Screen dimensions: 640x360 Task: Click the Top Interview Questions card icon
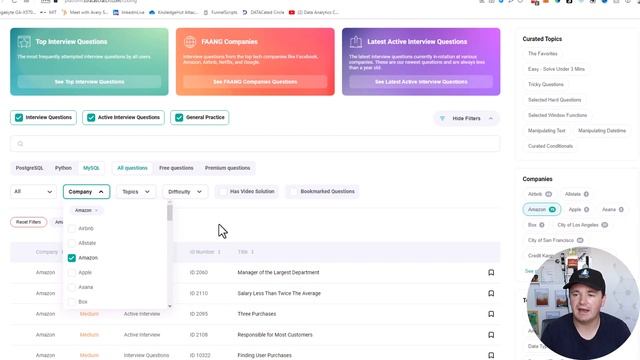(24, 42)
